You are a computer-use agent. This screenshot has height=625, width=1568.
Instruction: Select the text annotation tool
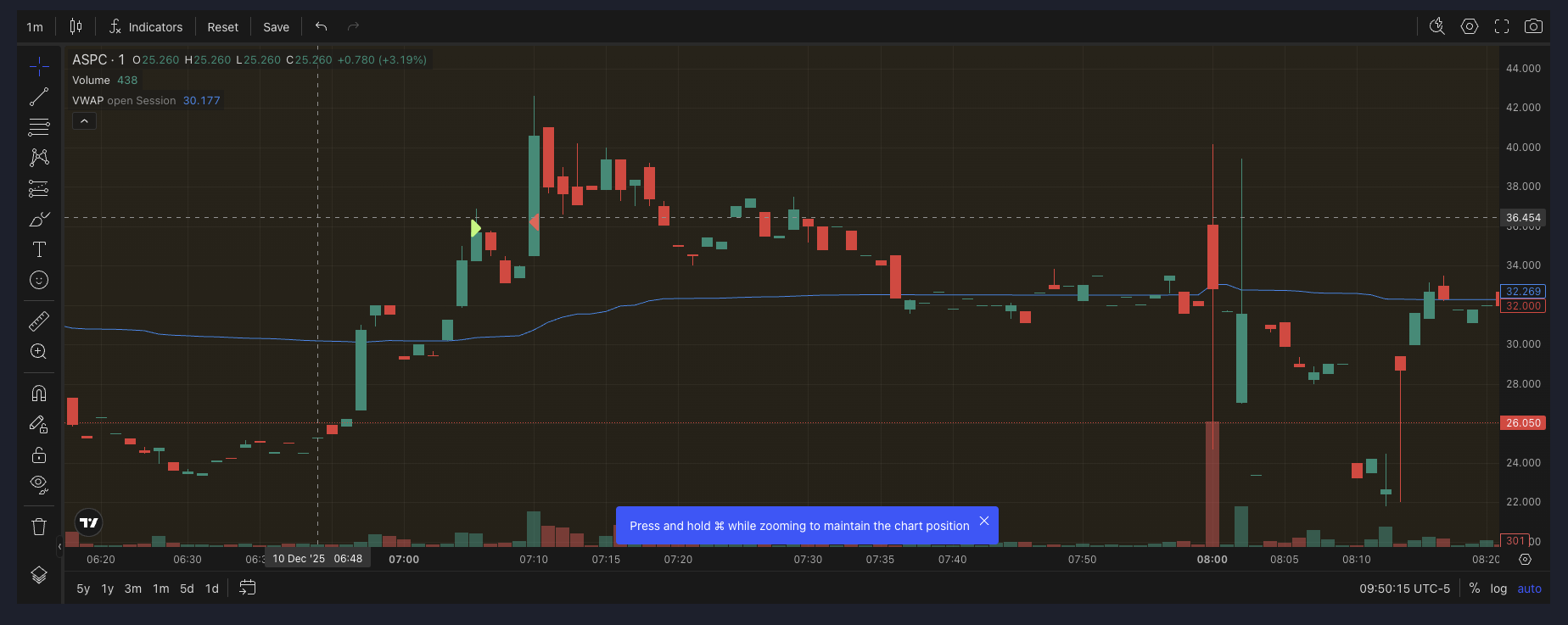coord(39,249)
